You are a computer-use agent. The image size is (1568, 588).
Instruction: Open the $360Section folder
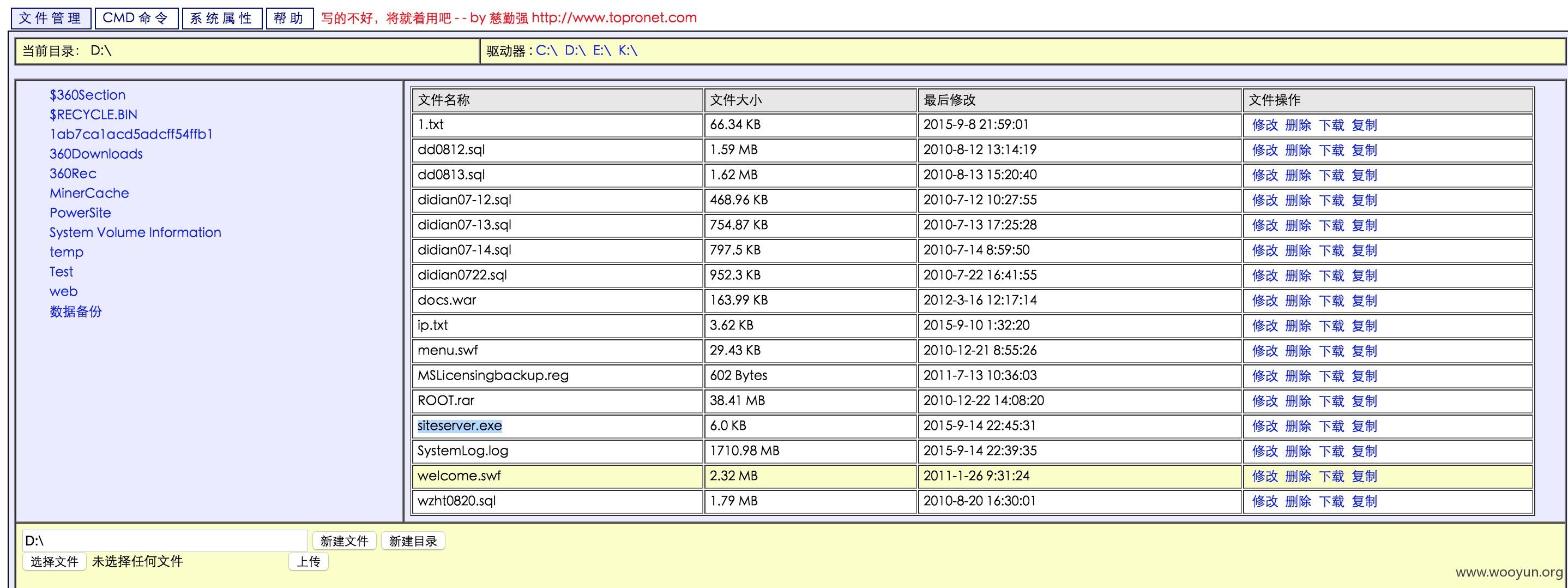[88, 95]
